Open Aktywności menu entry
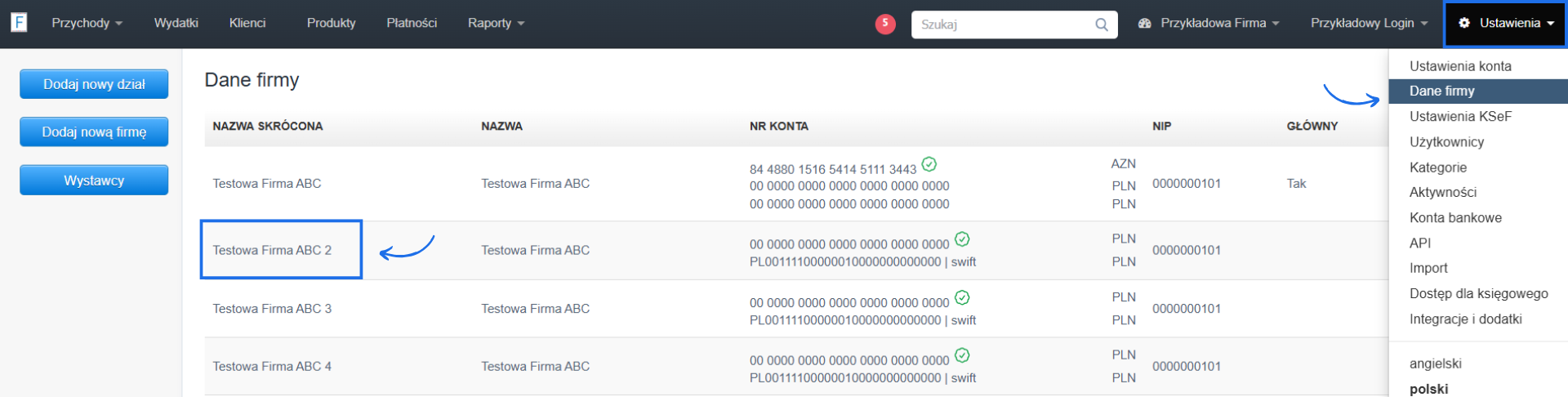The image size is (1568, 397). coord(1443,193)
